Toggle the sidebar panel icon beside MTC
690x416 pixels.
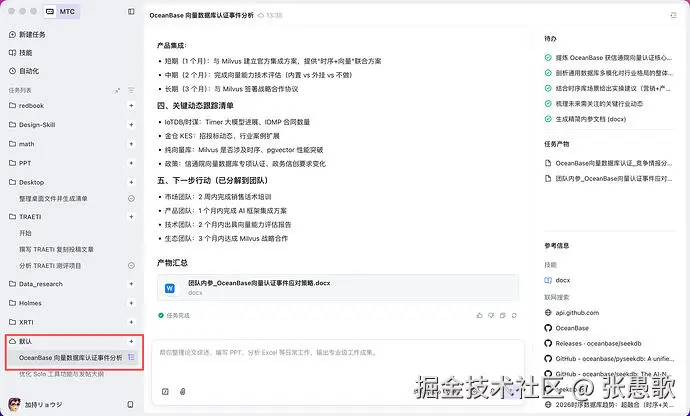(131, 11)
